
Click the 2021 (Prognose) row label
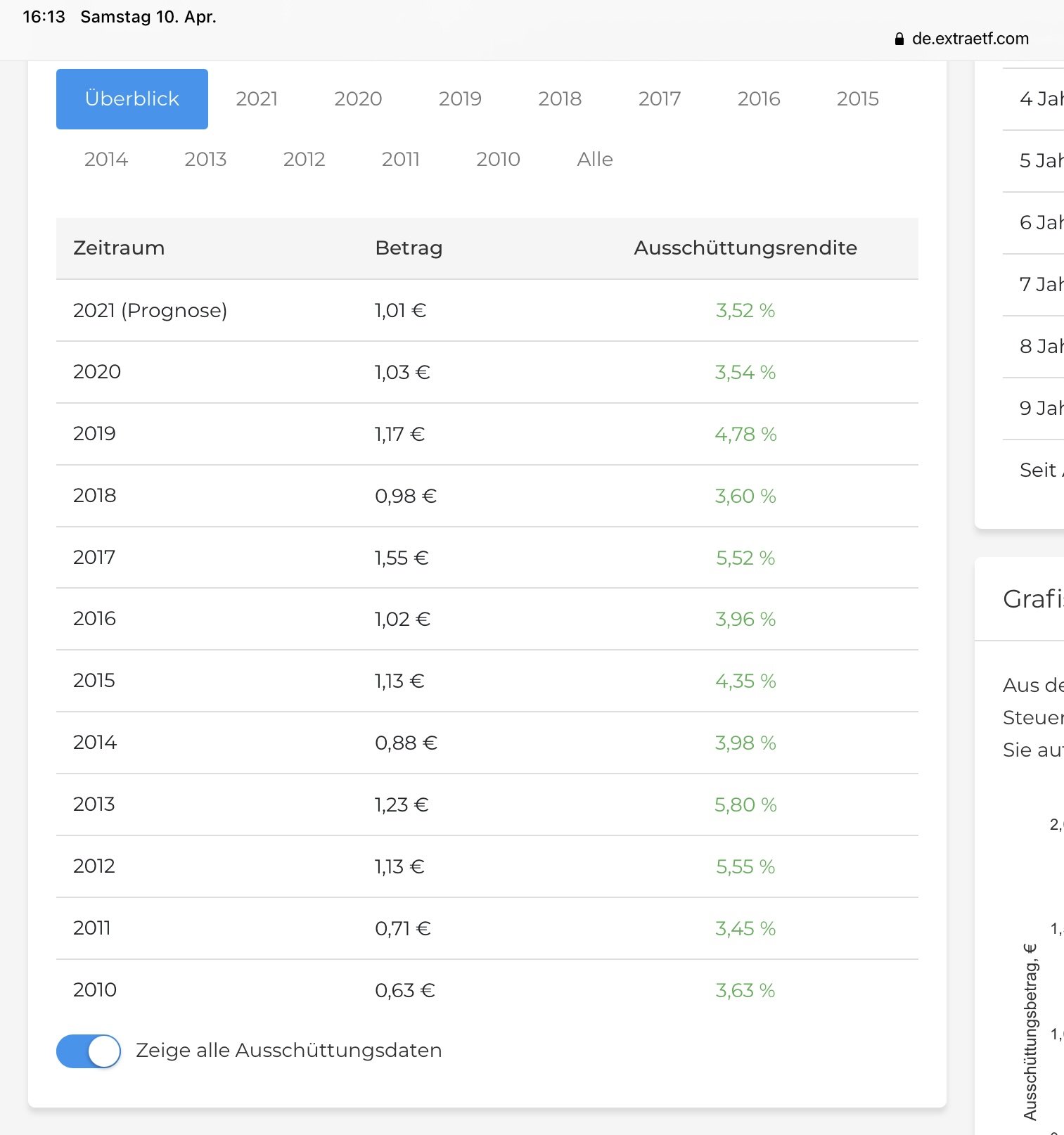pyautogui.click(x=150, y=311)
